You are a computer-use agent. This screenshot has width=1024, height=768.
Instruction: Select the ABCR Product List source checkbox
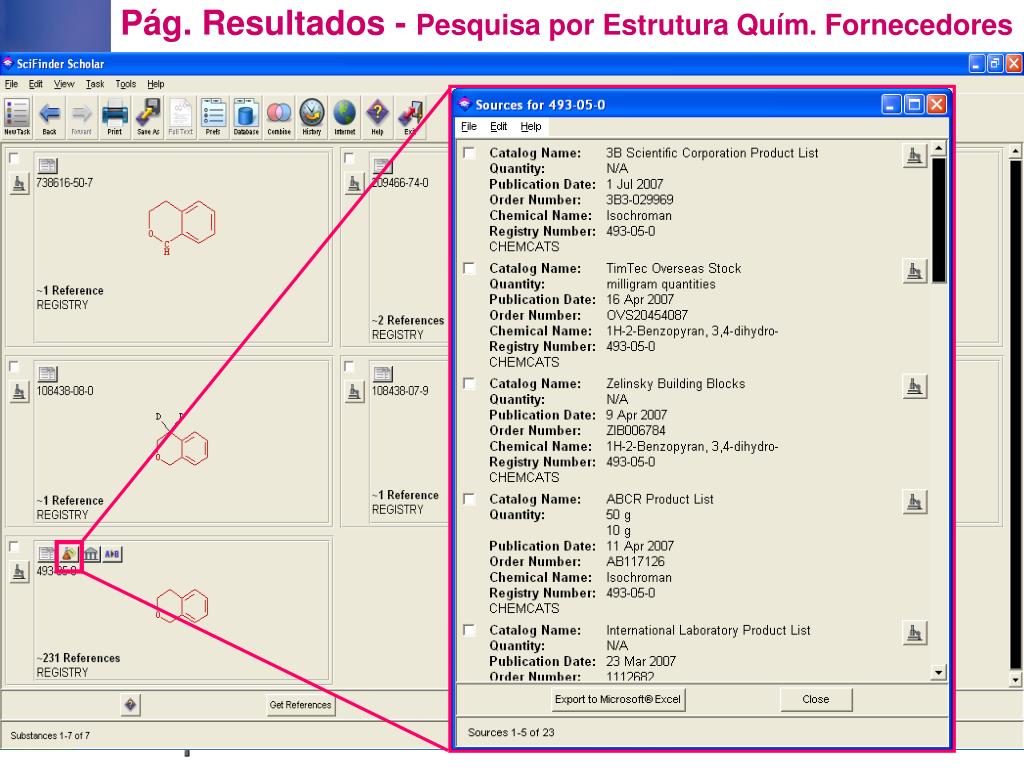click(x=469, y=499)
